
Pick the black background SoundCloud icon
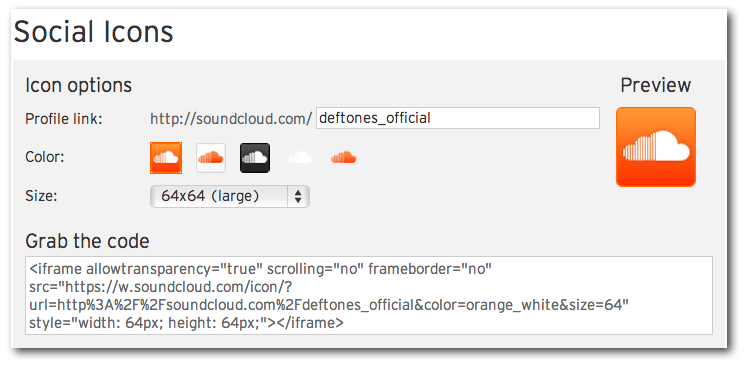[255, 158]
